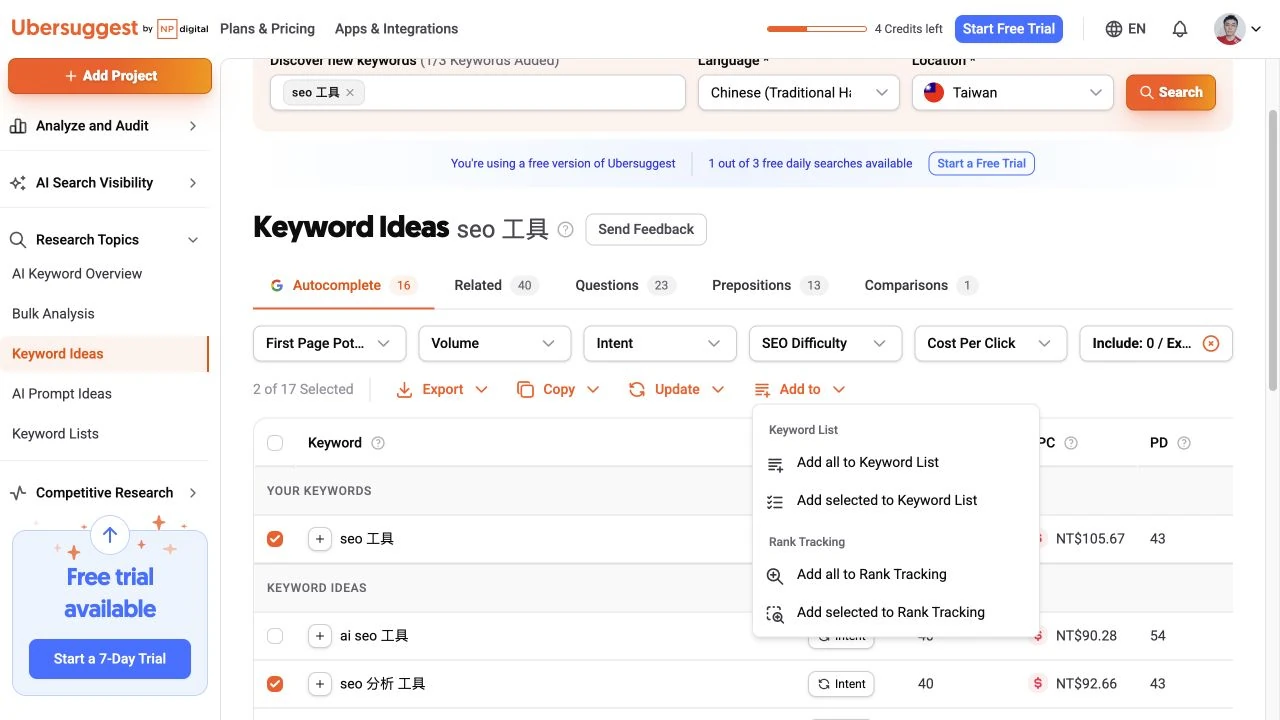Click the Export download icon
This screenshot has height=720, width=1280.
(404, 390)
